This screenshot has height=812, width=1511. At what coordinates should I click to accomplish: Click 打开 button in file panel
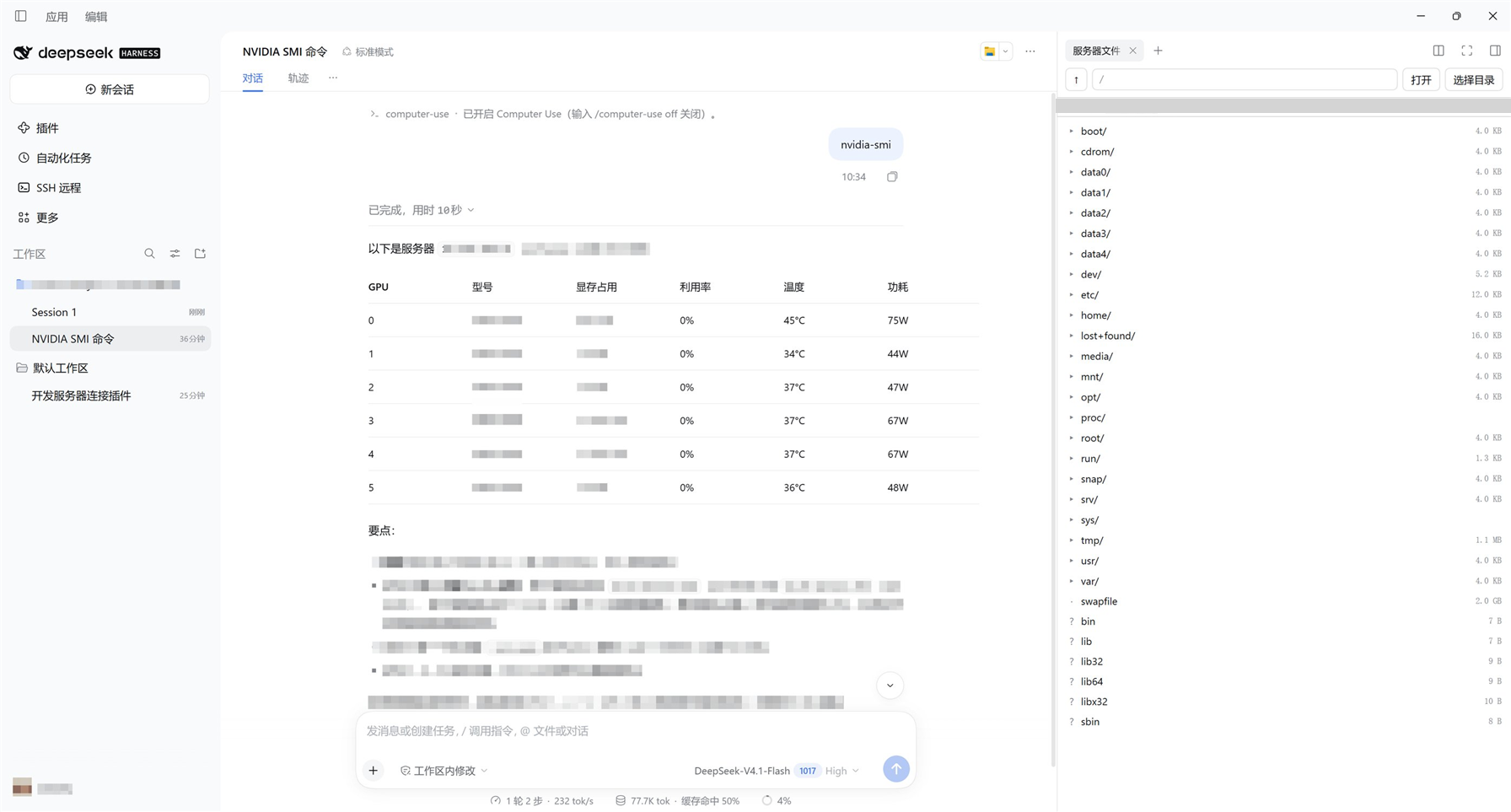click(x=1421, y=79)
